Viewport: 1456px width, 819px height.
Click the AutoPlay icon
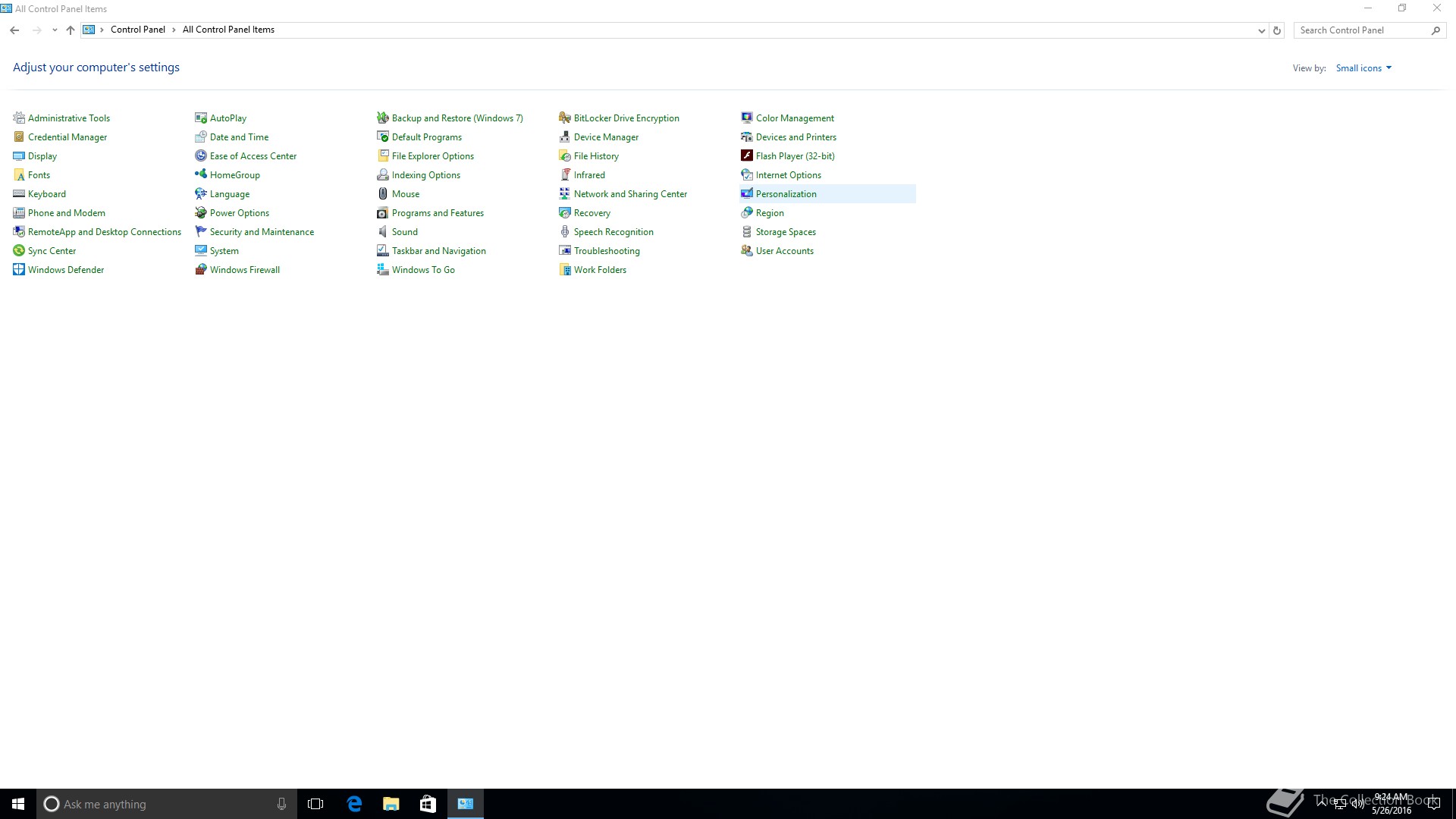(x=201, y=118)
